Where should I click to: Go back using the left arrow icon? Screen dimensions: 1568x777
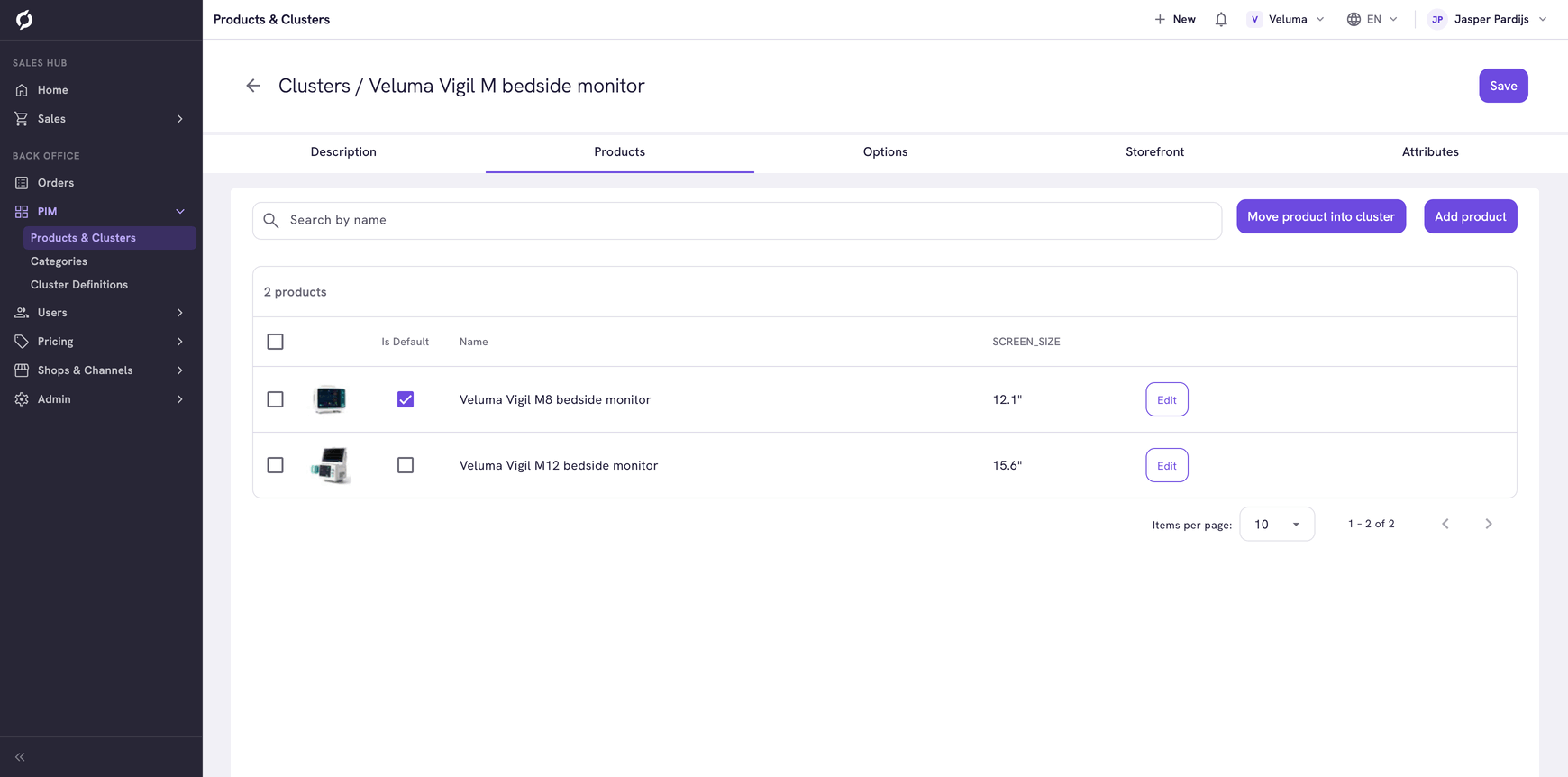click(x=253, y=86)
